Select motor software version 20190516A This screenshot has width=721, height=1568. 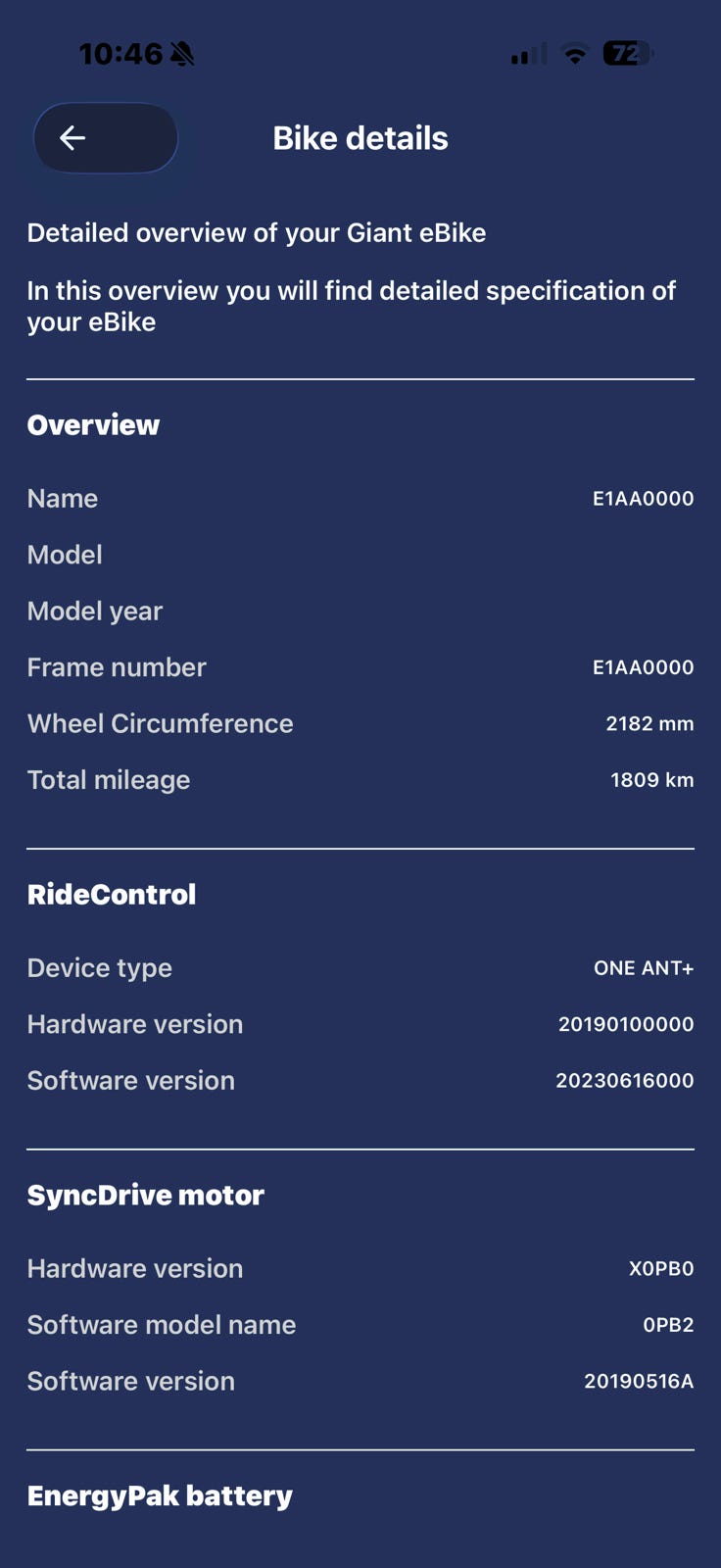click(639, 1382)
